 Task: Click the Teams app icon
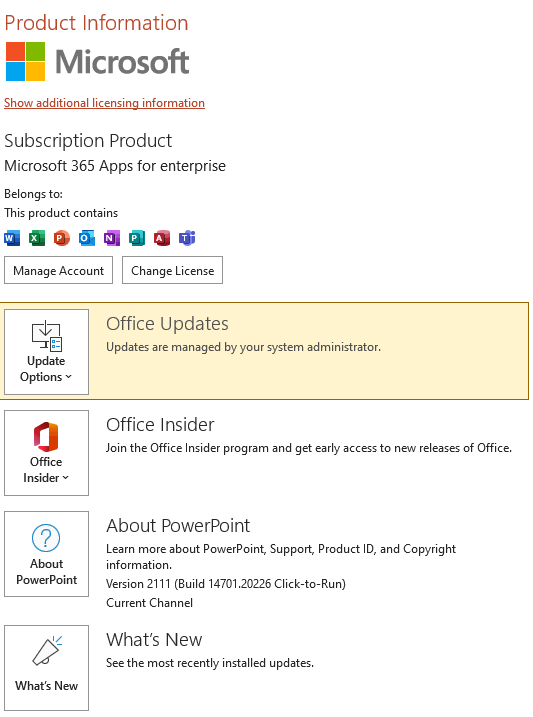pyautogui.click(x=187, y=238)
